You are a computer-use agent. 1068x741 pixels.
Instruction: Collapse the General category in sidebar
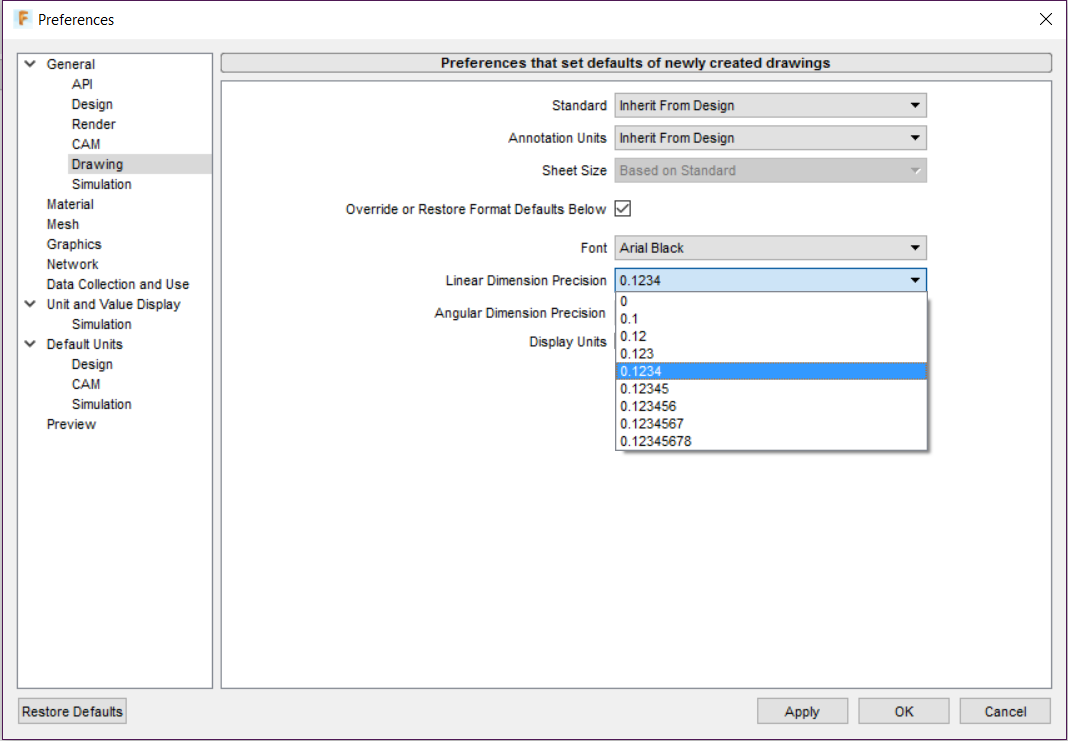(x=29, y=63)
